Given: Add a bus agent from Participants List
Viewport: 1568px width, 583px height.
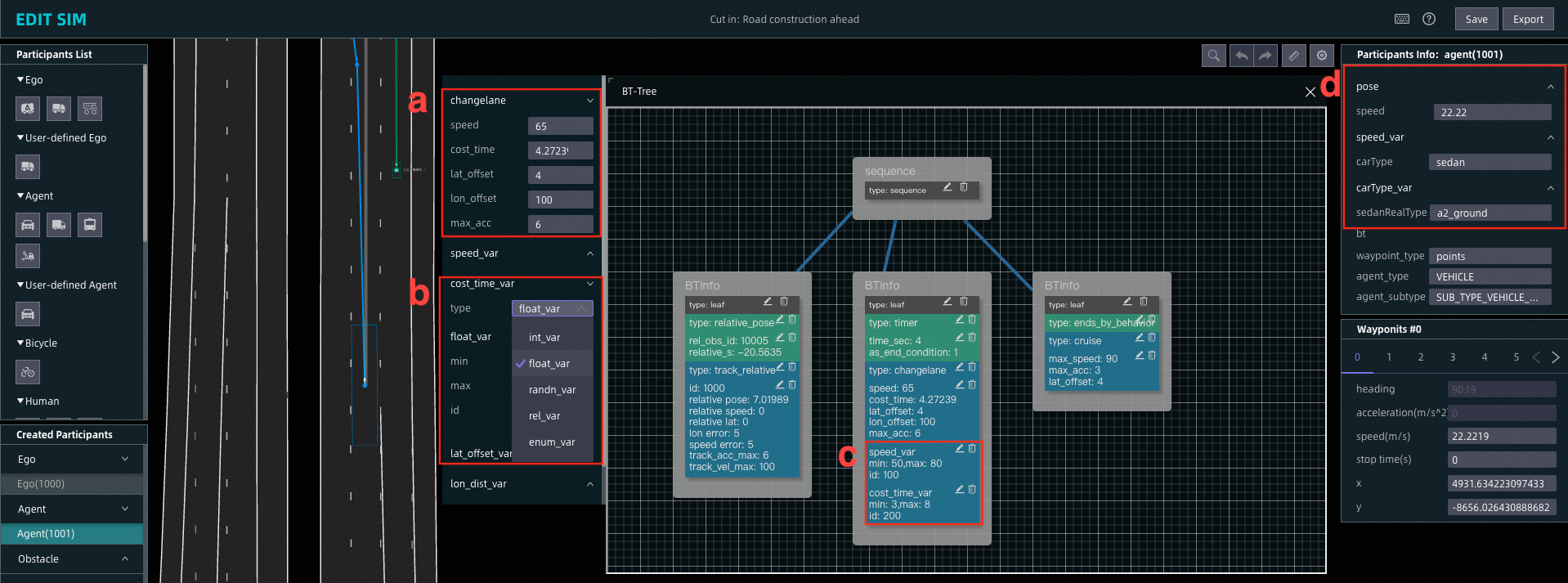Looking at the screenshot, I should tap(90, 225).
